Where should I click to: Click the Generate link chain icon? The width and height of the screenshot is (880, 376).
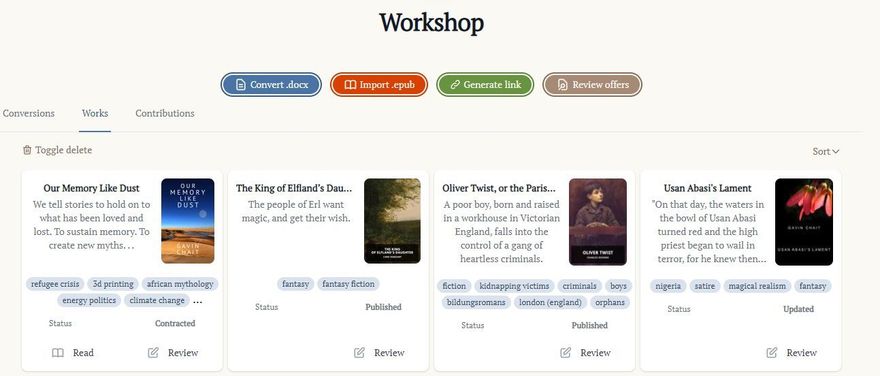[x=455, y=85]
